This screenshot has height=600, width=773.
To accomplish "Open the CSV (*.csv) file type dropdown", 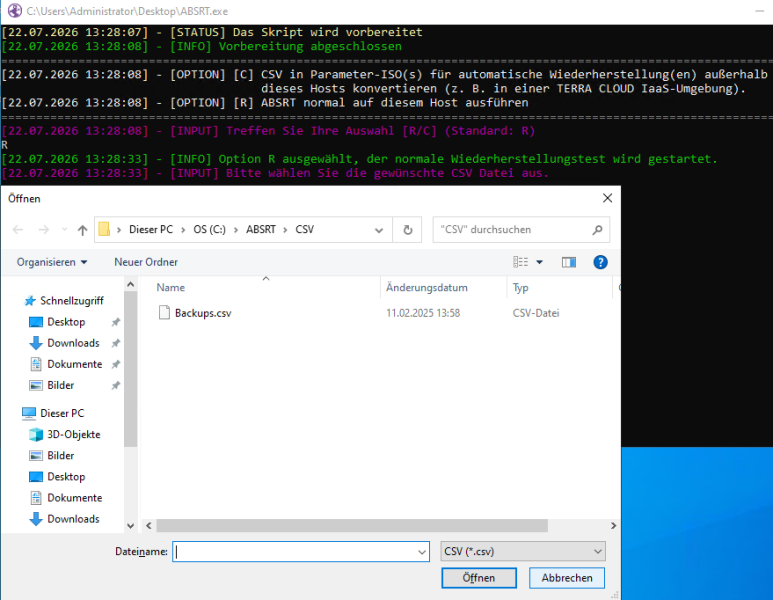I will [523, 552].
